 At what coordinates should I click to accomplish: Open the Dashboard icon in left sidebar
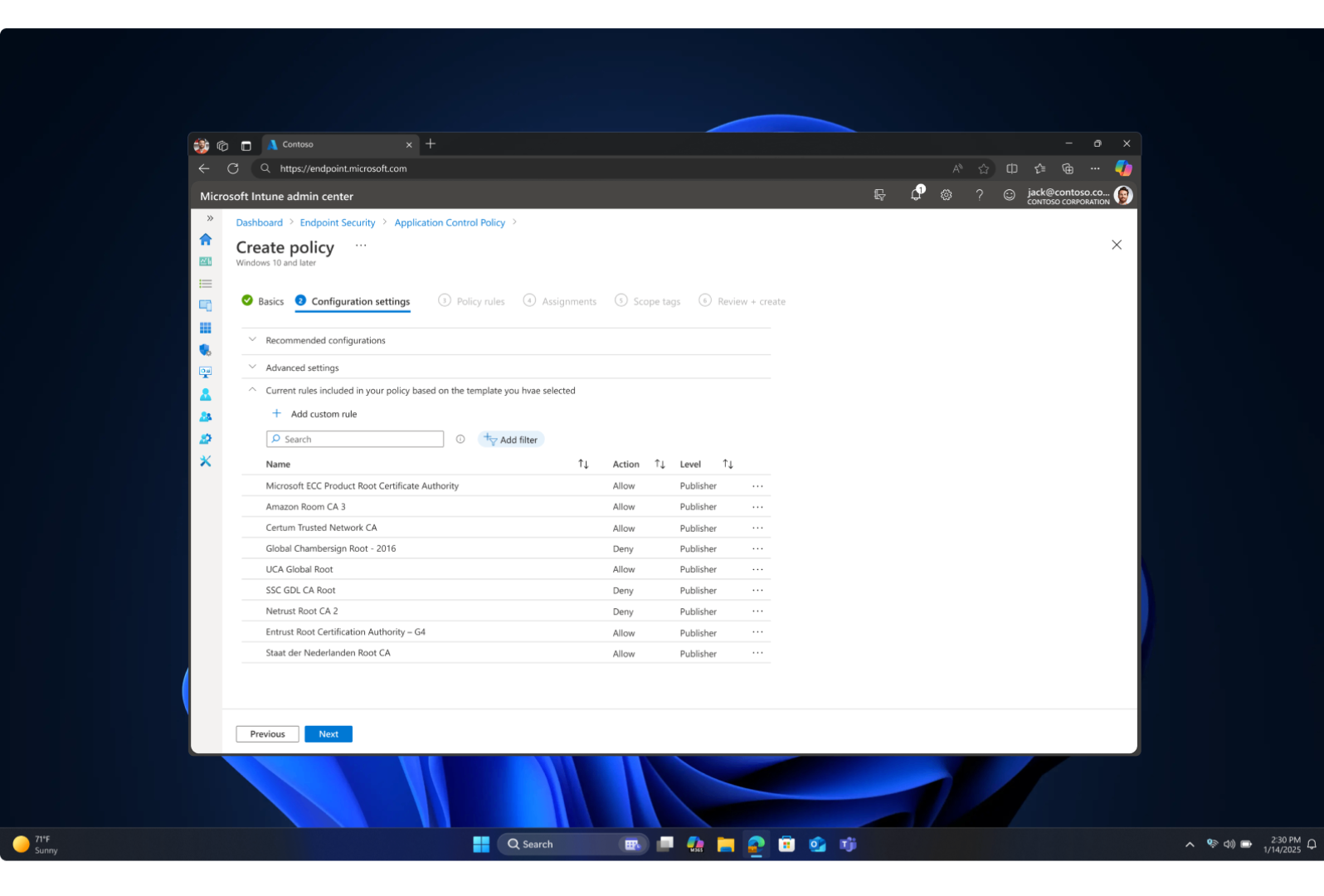(205, 261)
